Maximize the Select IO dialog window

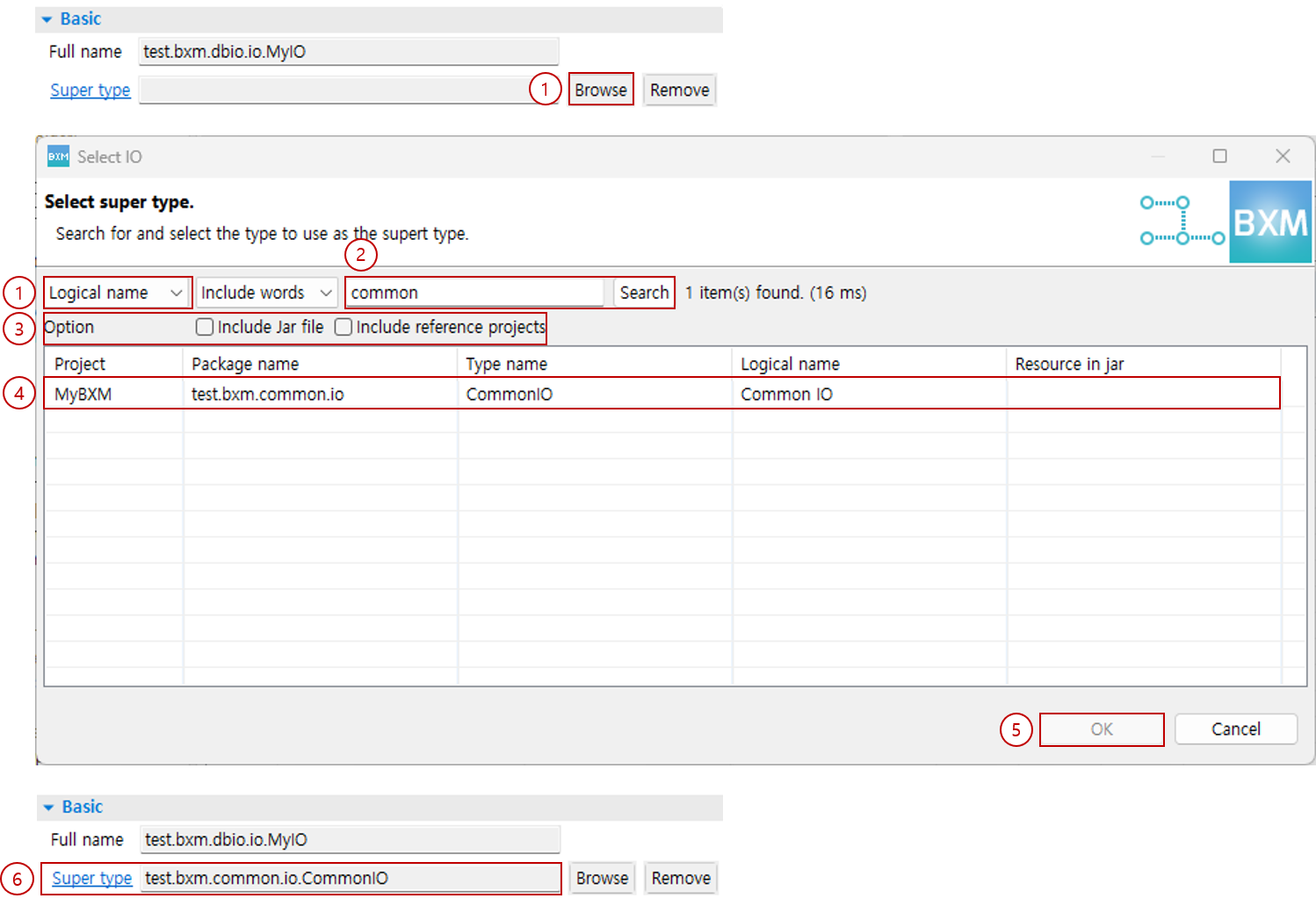(x=1219, y=156)
